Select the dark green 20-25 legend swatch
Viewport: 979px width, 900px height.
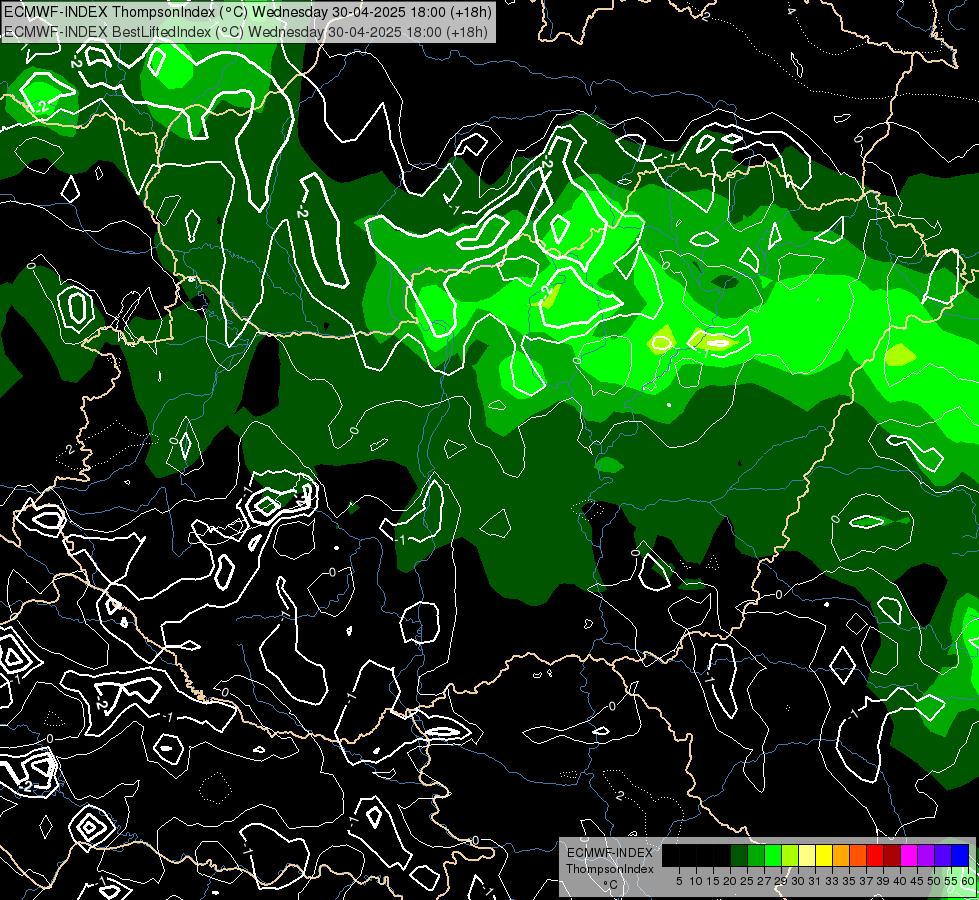(739, 856)
